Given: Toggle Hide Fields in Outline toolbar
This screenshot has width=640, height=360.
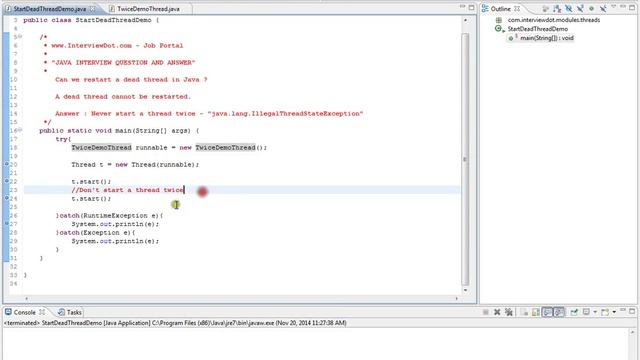Looking at the screenshot, I should (569, 8).
